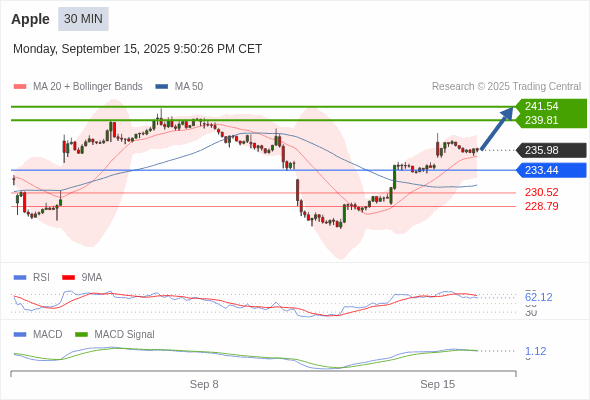
Task: Select the 241.54 resistance price tag
Action: coord(551,106)
